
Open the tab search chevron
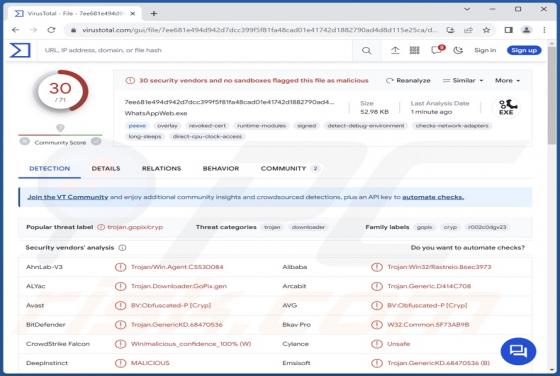(x=467, y=9)
